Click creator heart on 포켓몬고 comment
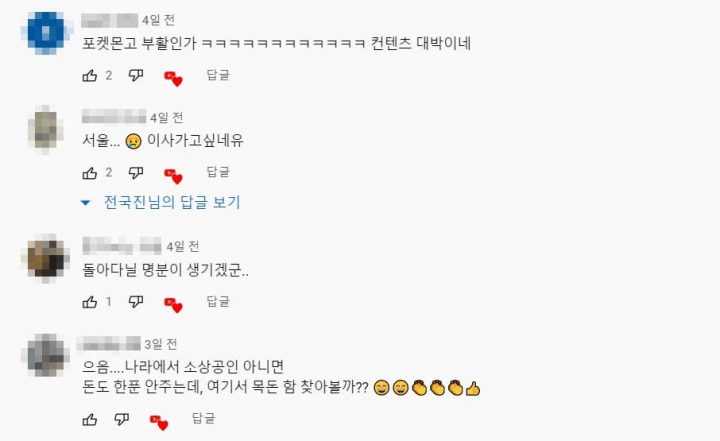 (173, 79)
